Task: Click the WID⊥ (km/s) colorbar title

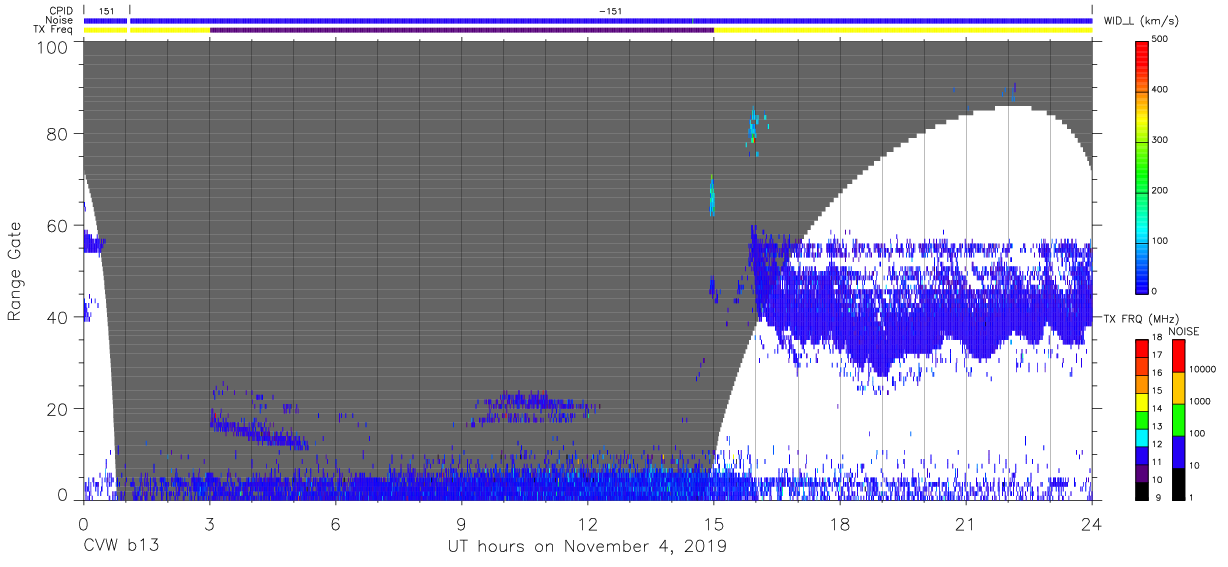Action: (1142, 21)
